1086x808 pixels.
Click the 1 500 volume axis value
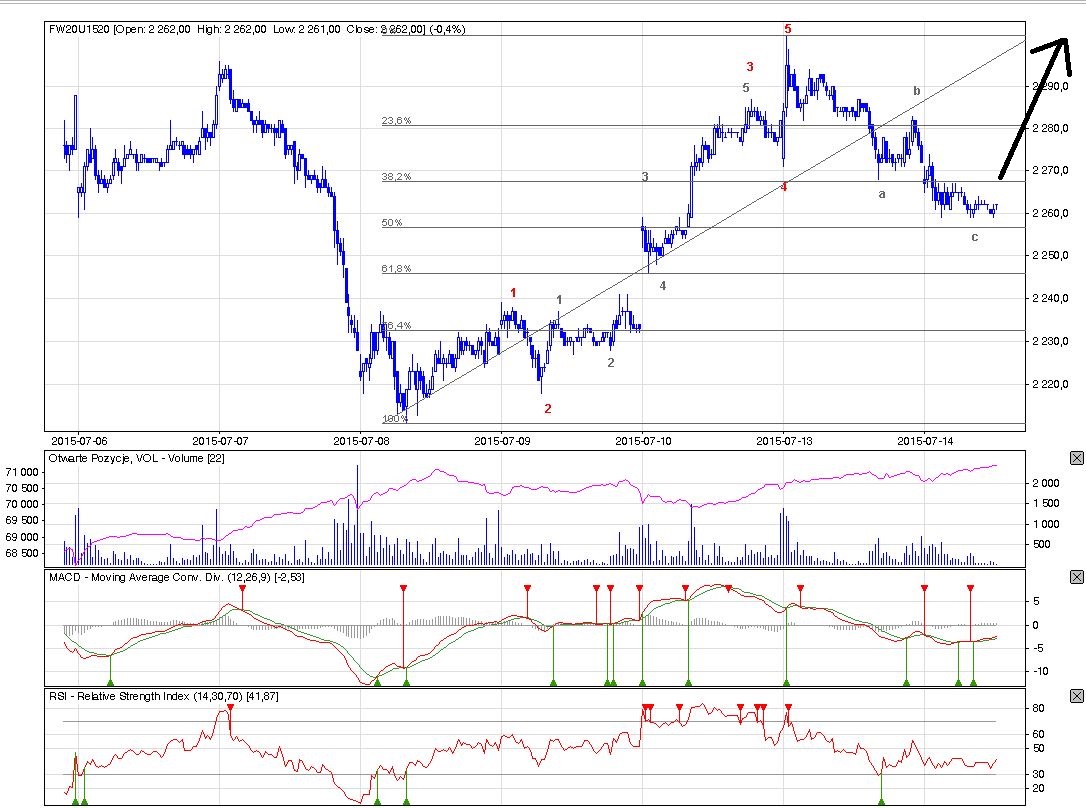1046,503
